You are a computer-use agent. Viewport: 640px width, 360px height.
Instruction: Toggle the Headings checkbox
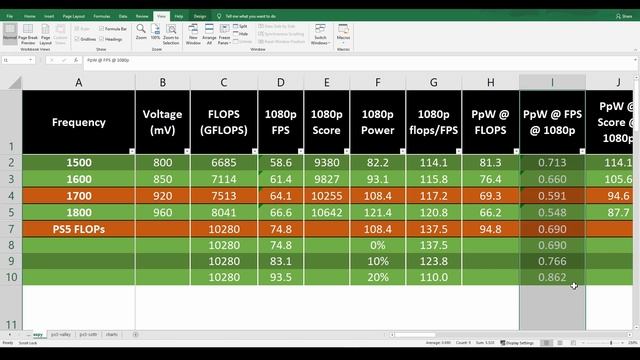click(x=101, y=39)
